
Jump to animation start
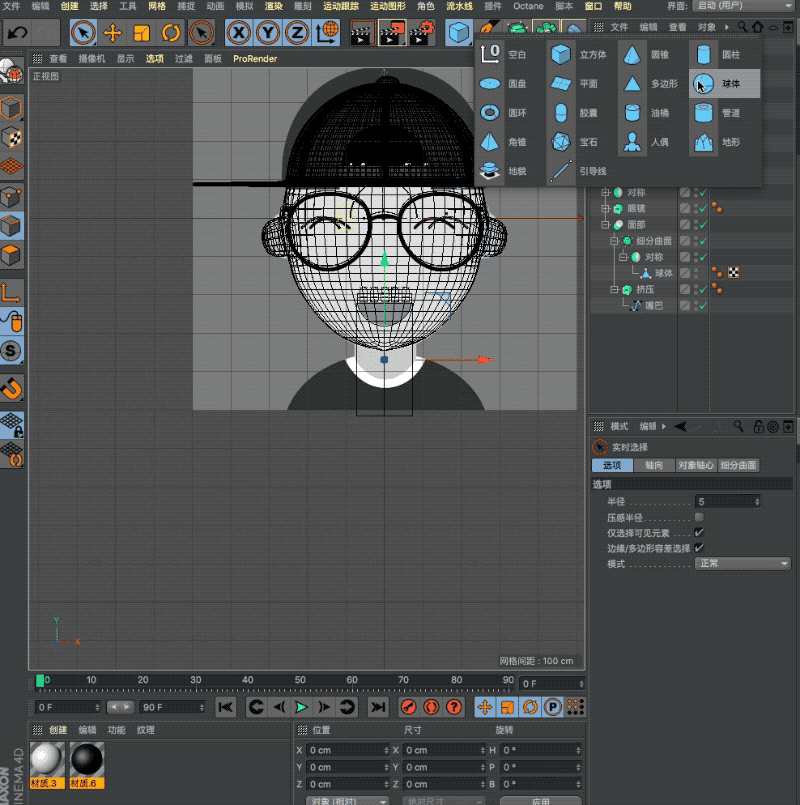tap(225, 707)
